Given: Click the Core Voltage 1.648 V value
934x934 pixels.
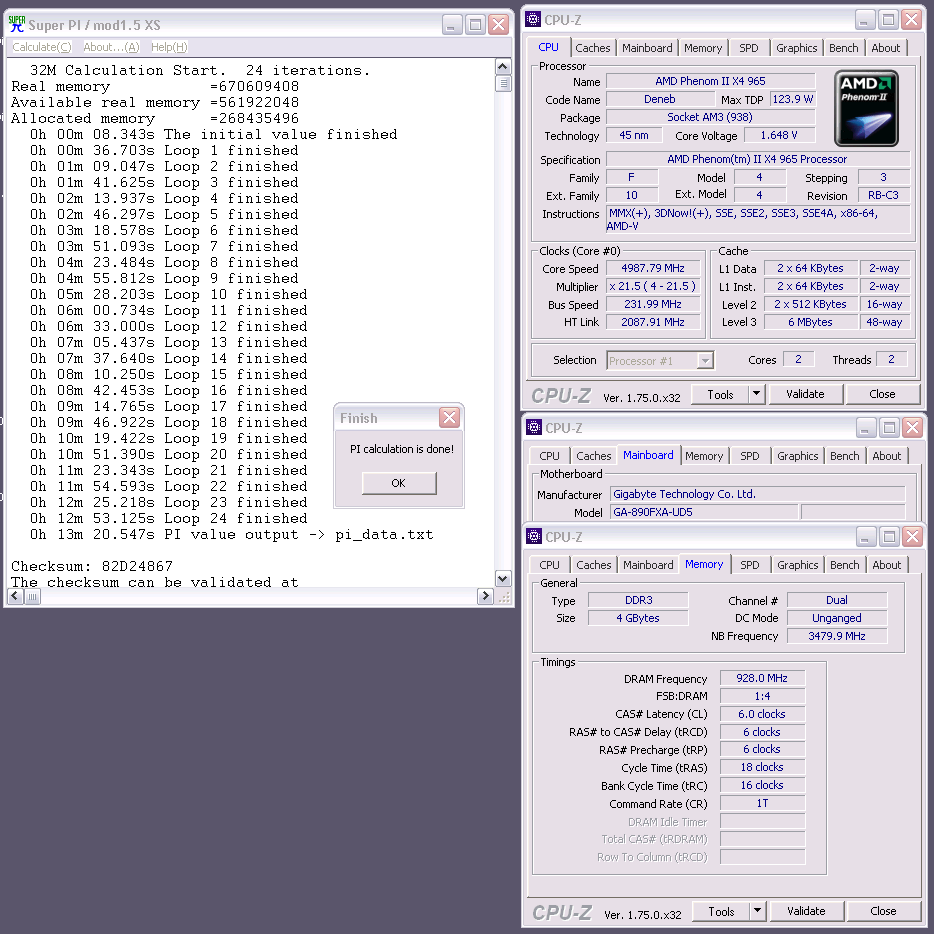Looking at the screenshot, I should 779,135.
